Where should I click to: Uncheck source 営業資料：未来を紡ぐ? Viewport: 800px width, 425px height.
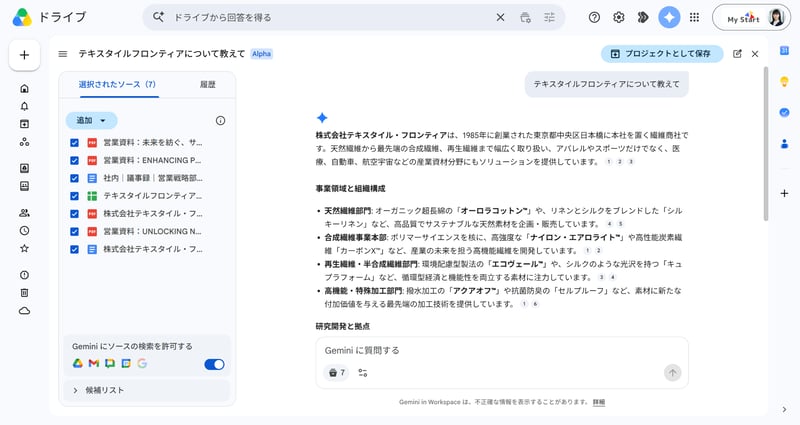point(74,142)
